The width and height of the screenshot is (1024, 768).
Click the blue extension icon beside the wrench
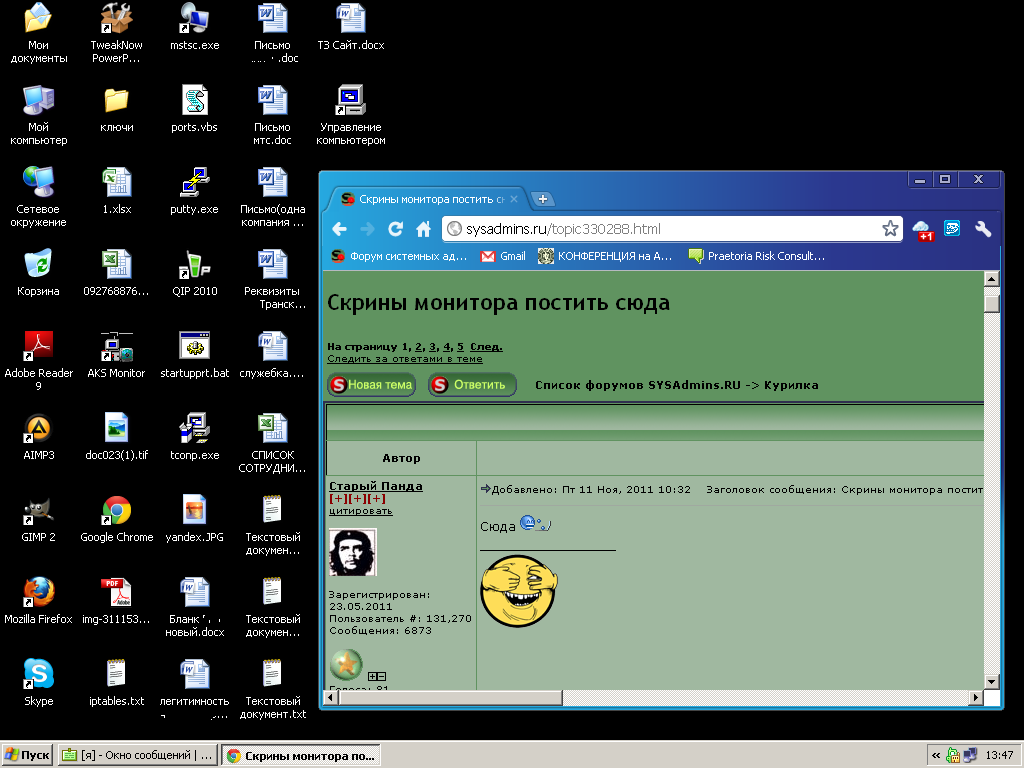[x=952, y=229]
